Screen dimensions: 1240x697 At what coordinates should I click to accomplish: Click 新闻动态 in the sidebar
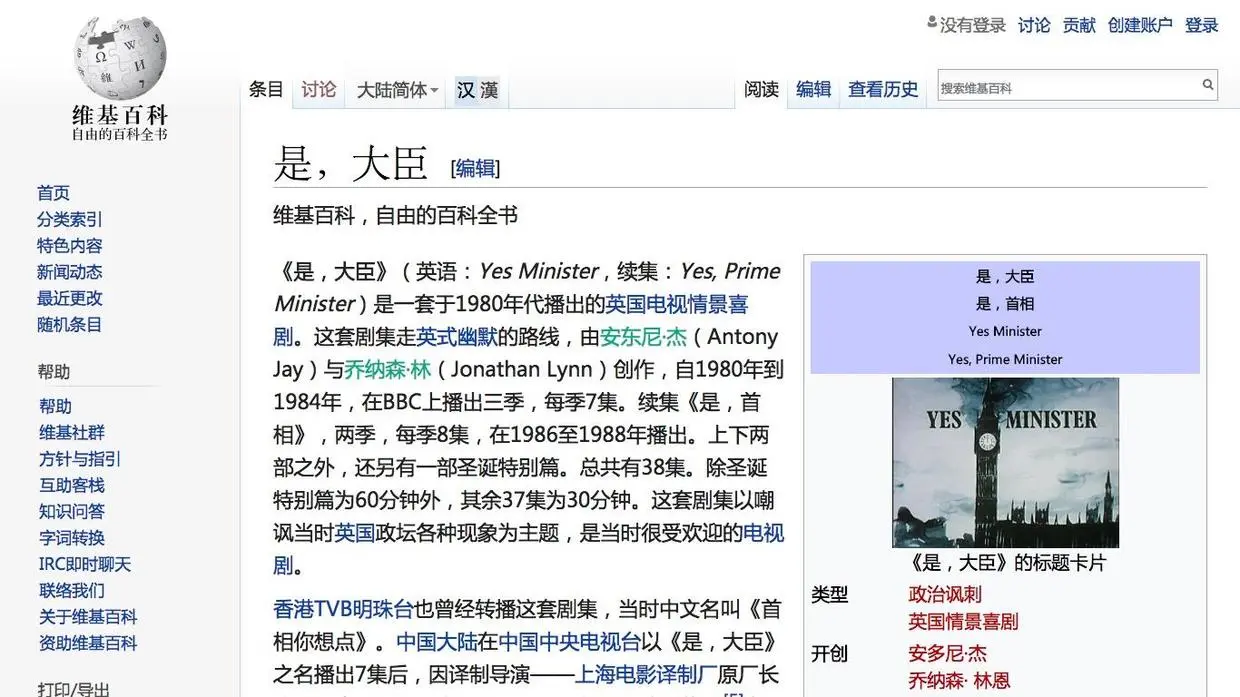[69, 272]
